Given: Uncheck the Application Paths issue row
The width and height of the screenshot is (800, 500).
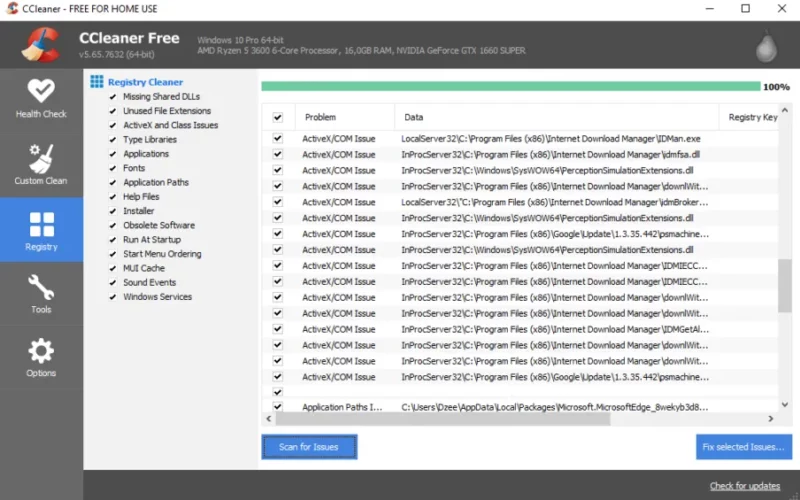Looking at the screenshot, I should (x=278, y=407).
